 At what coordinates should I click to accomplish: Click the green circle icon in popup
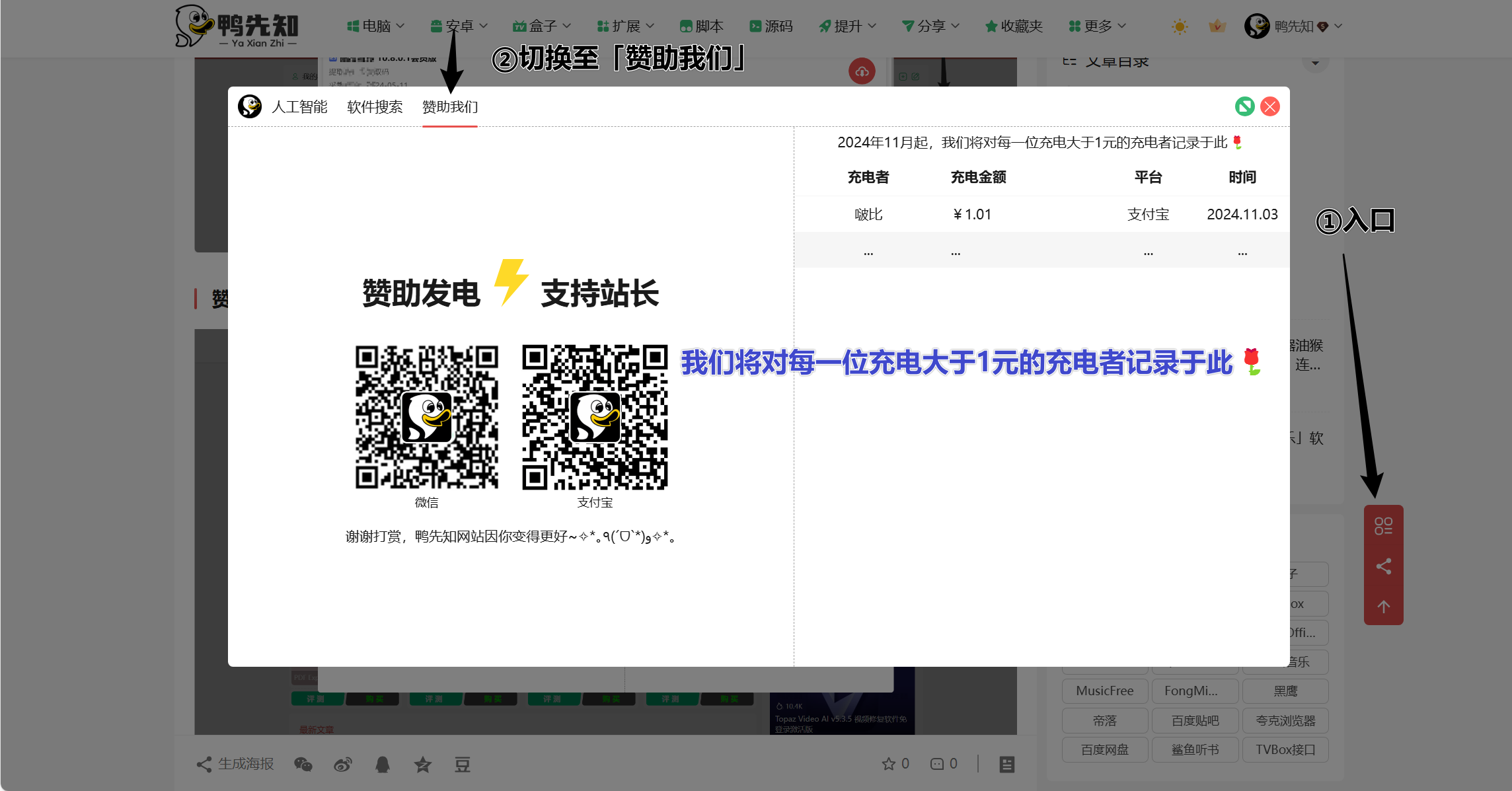click(x=1245, y=106)
